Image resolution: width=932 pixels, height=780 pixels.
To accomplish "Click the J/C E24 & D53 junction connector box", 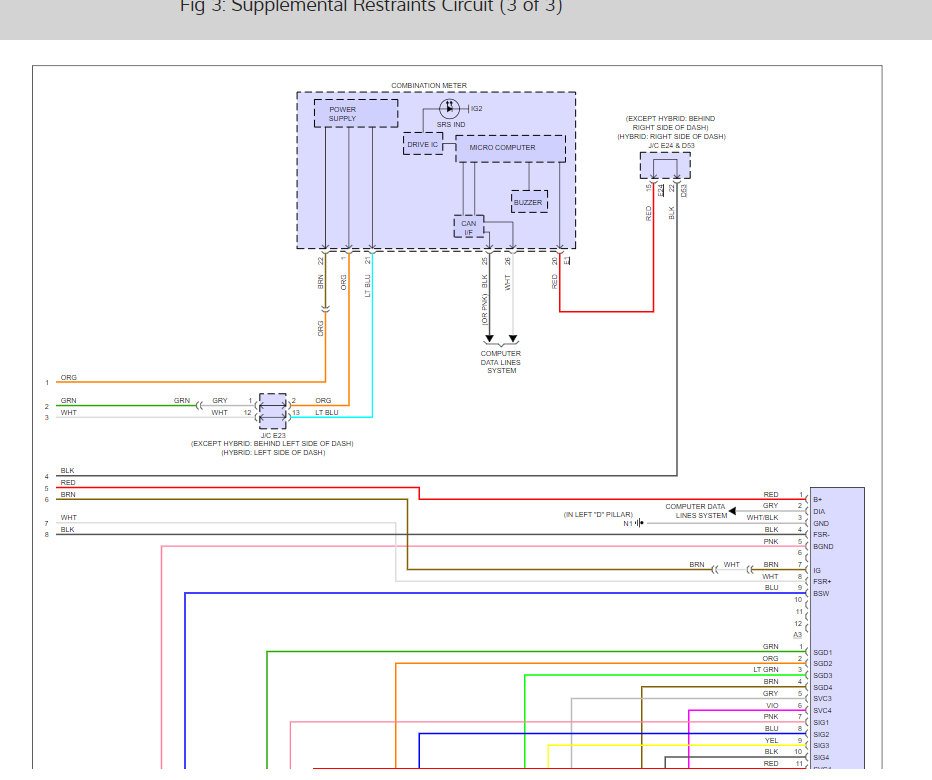I will pos(665,165).
